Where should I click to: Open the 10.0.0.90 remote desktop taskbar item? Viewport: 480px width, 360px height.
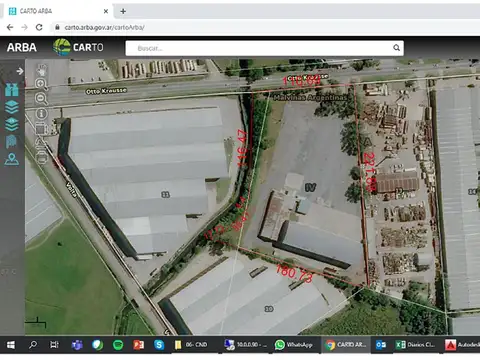point(246,345)
